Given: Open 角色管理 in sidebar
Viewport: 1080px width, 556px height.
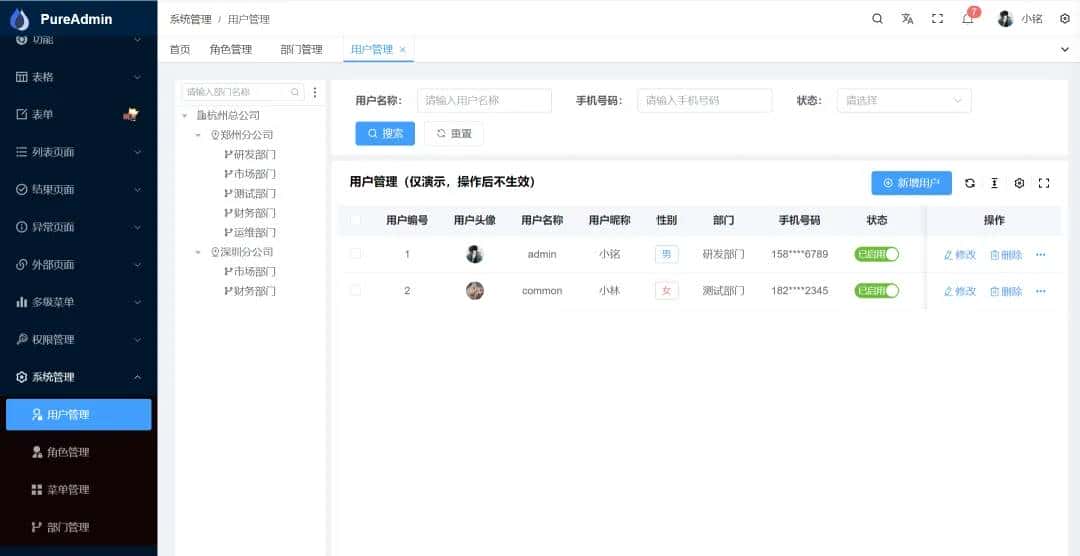Looking at the screenshot, I should [79, 453].
